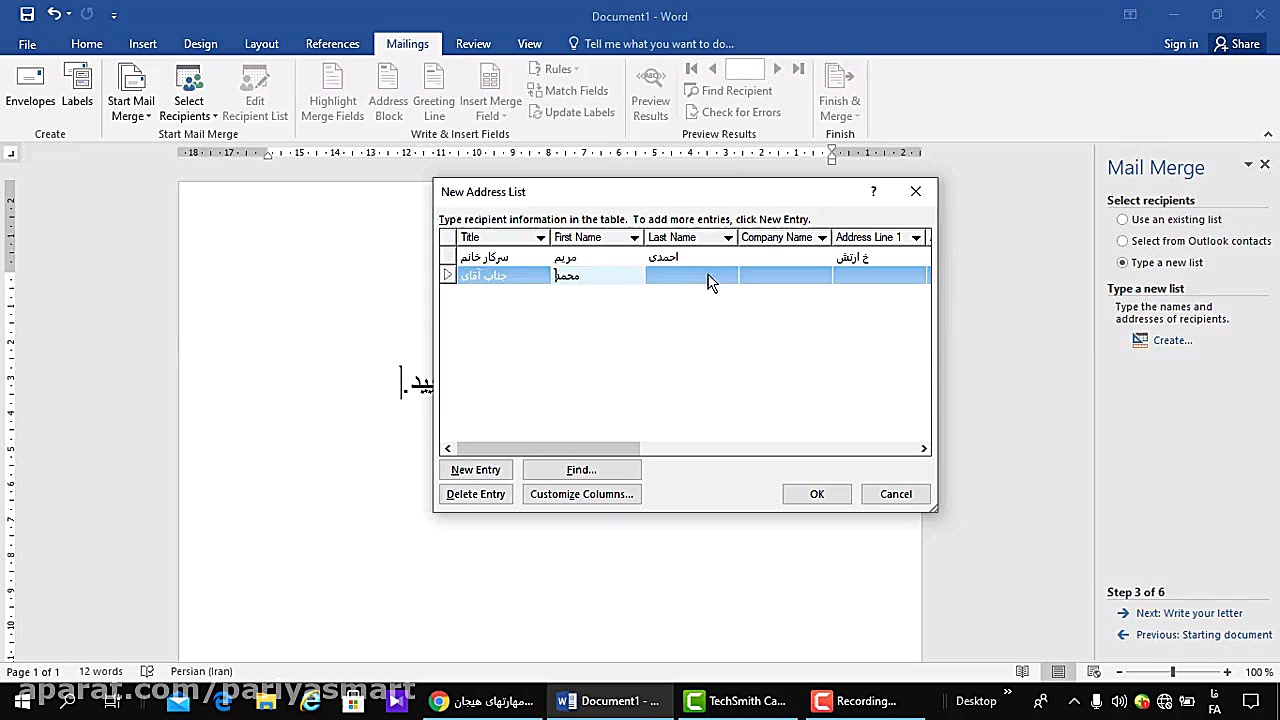Open the Envelopes tool
Viewport: 1280px width, 720px height.
[x=30, y=86]
